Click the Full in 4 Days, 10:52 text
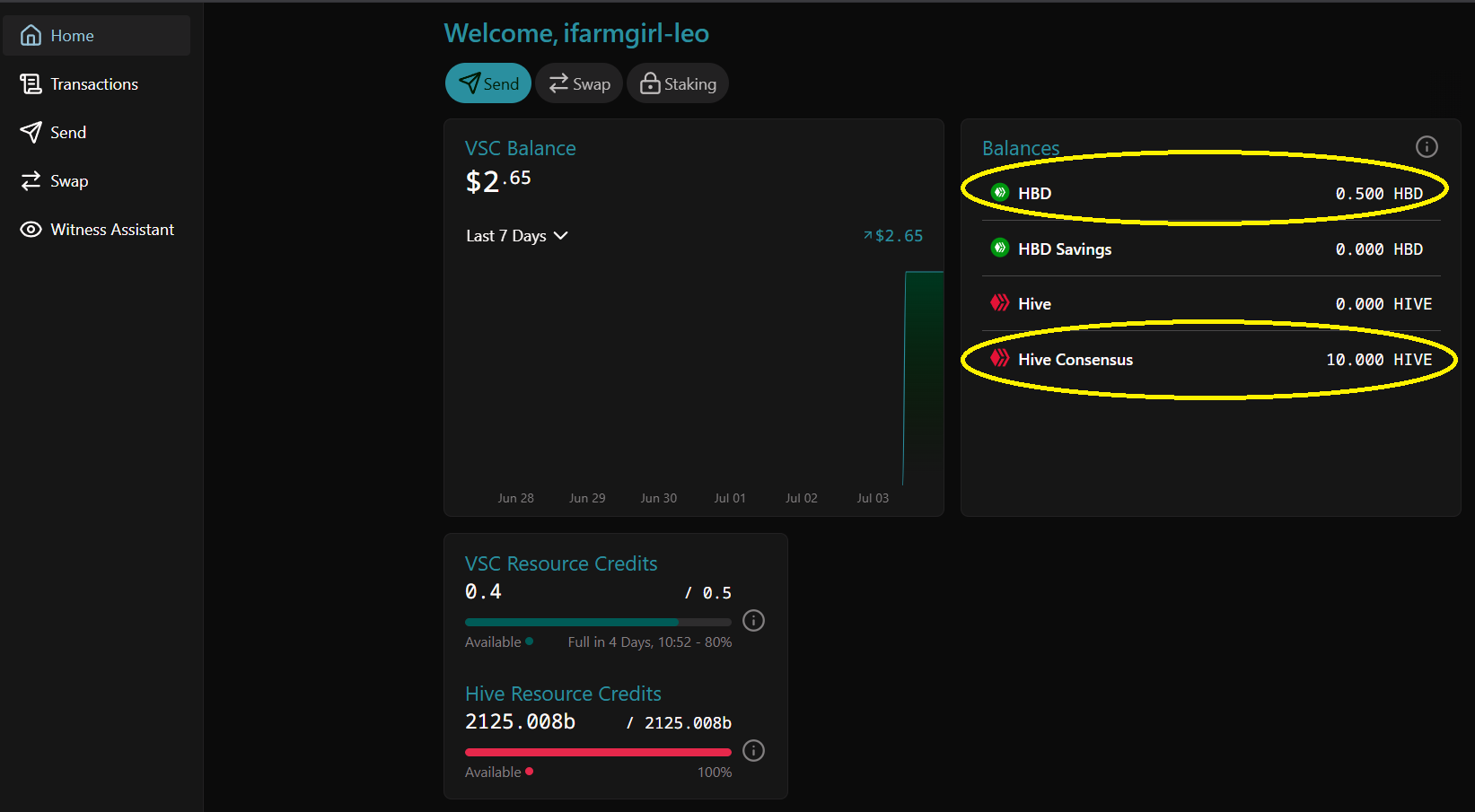This screenshot has width=1475, height=812. coord(629,642)
